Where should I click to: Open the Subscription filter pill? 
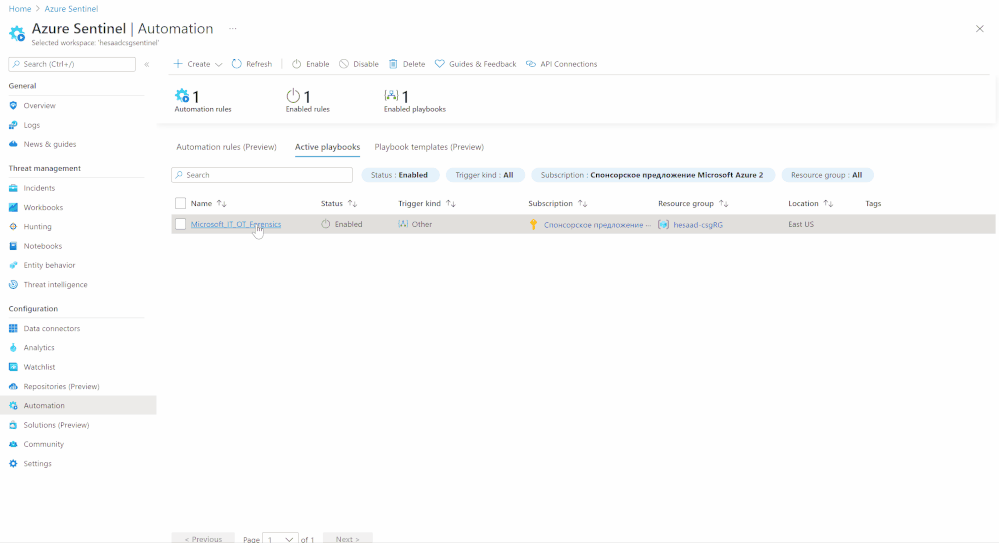[652, 175]
